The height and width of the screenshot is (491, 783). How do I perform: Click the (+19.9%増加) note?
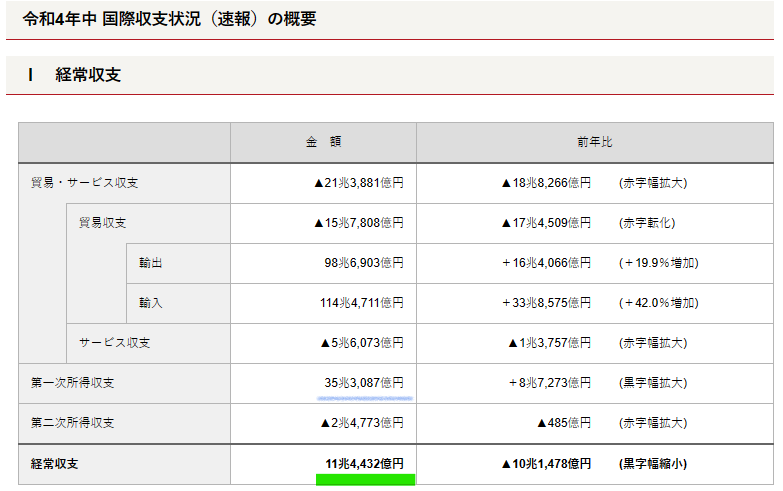click(658, 263)
